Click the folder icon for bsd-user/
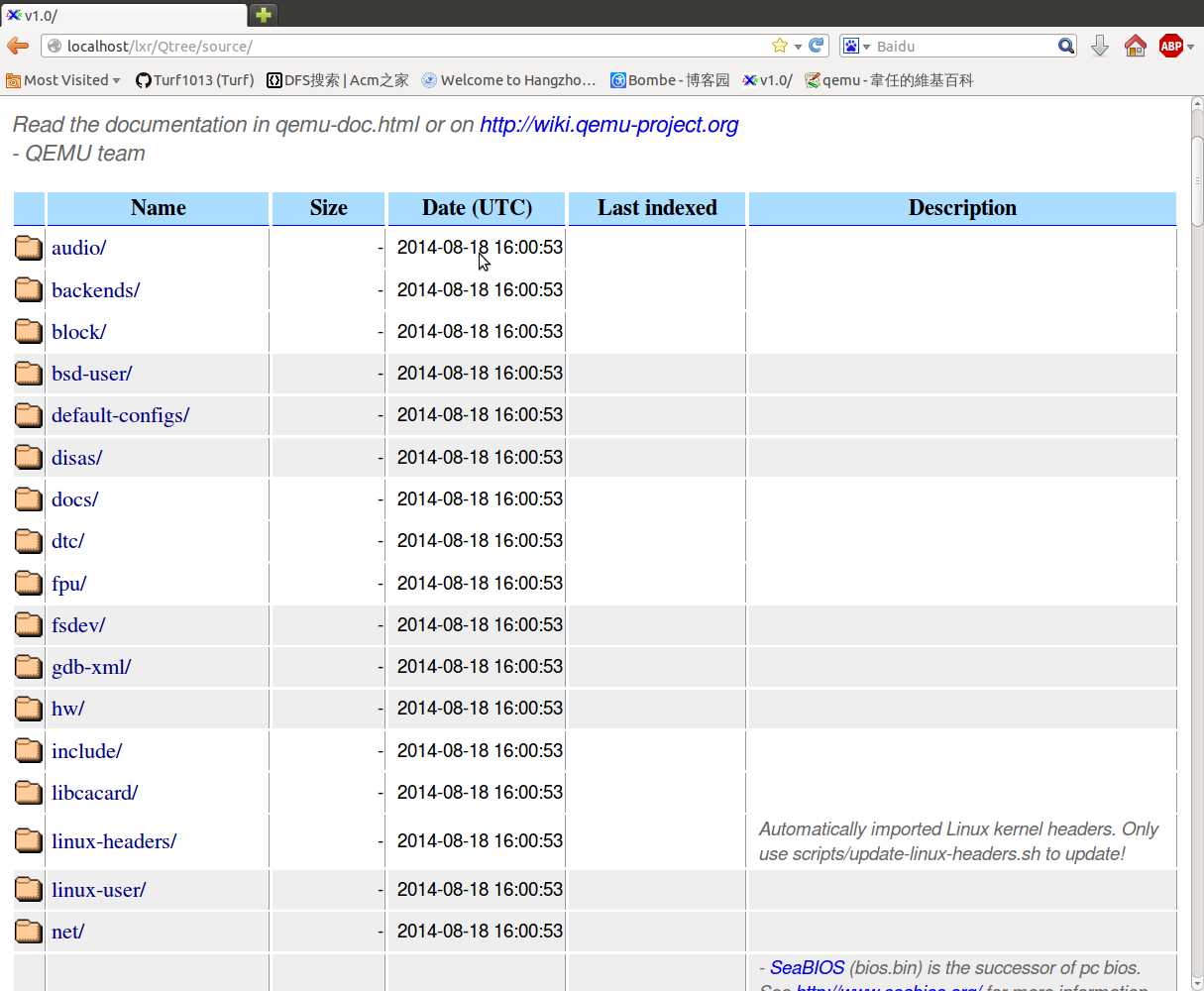This screenshot has height=991, width=1204. (x=29, y=374)
